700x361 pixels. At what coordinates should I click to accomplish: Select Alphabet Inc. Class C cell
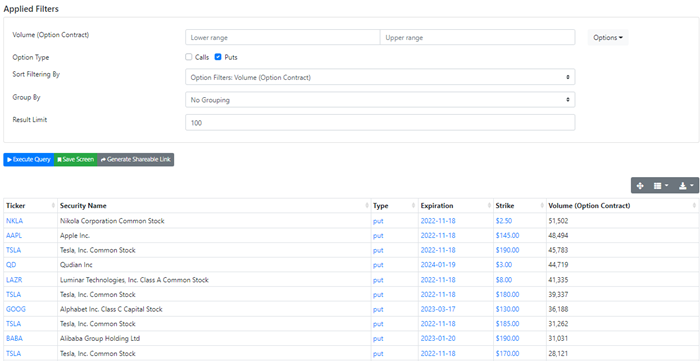[214, 309]
